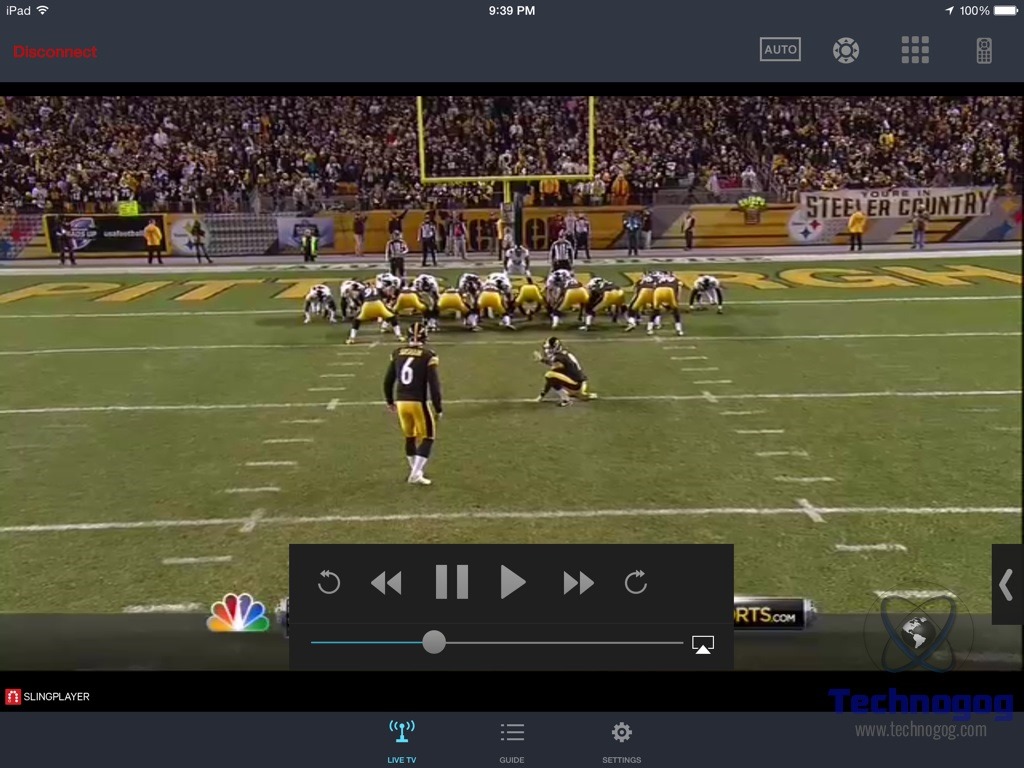Click the SLINGPLAYER logo label
This screenshot has height=768, width=1024.
pos(48,697)
